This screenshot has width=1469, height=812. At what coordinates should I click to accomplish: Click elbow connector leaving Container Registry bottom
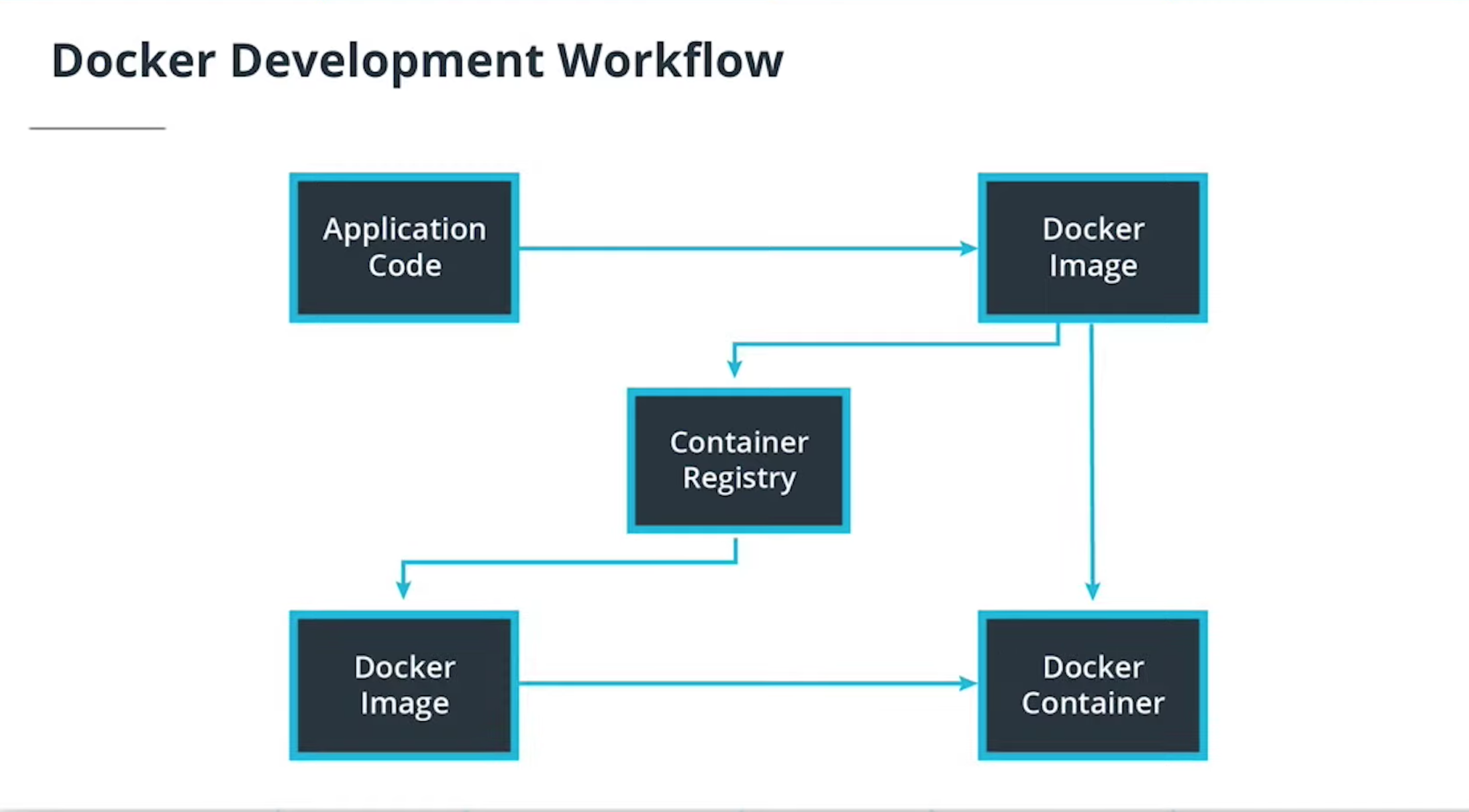[570, 562]
